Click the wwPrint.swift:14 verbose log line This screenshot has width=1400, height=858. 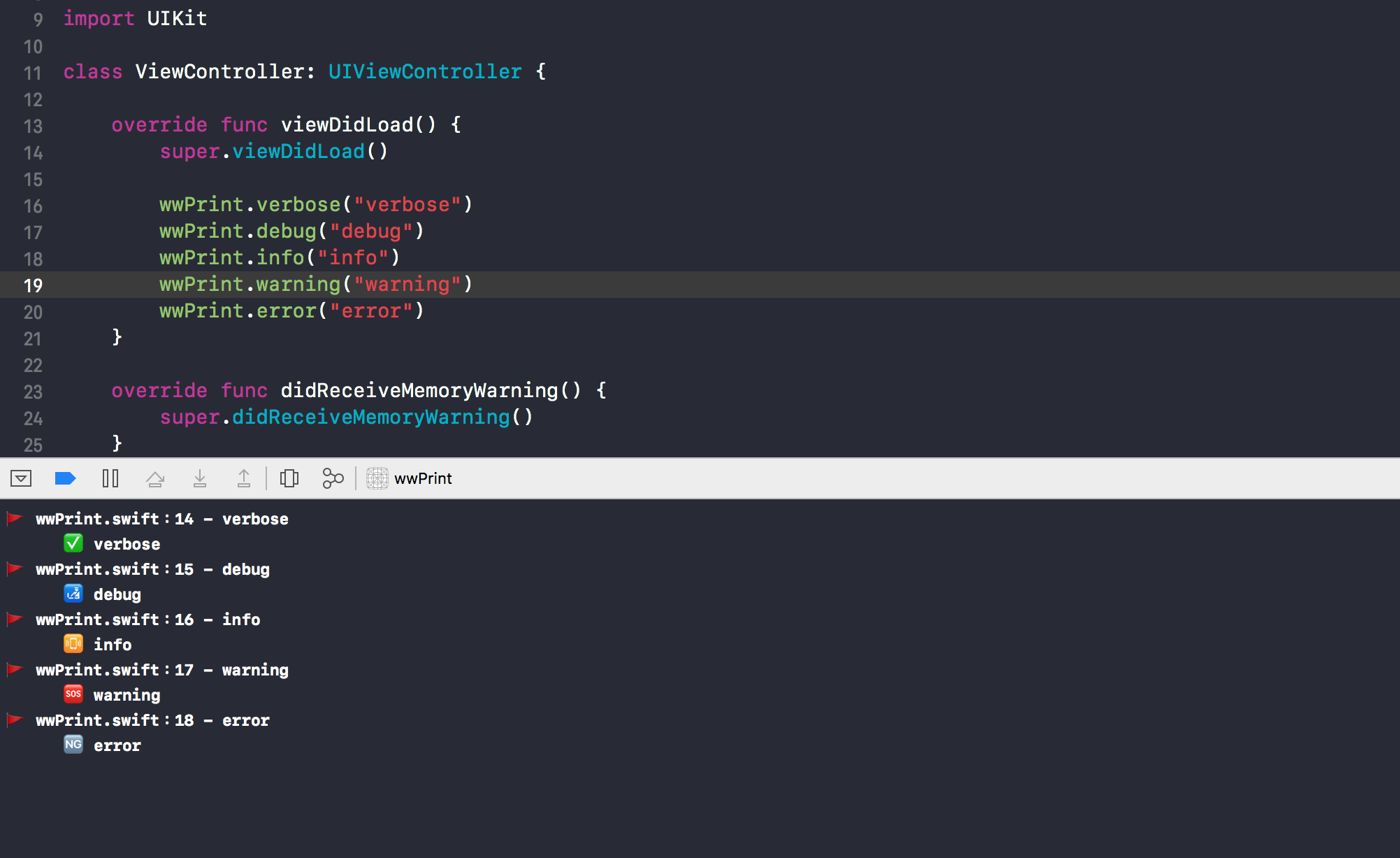(x=162, y=519)
